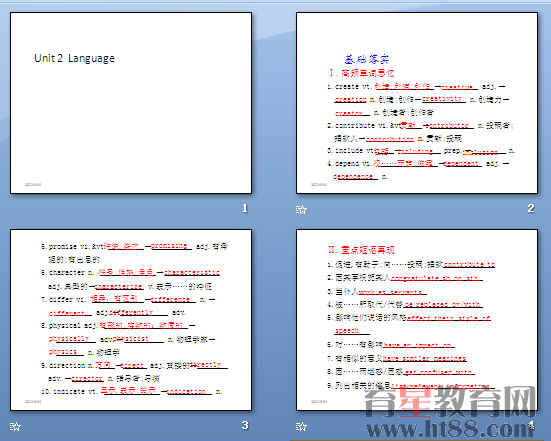Click the date footer on slide 1
The image size is (551, 441).
[33, 184]
